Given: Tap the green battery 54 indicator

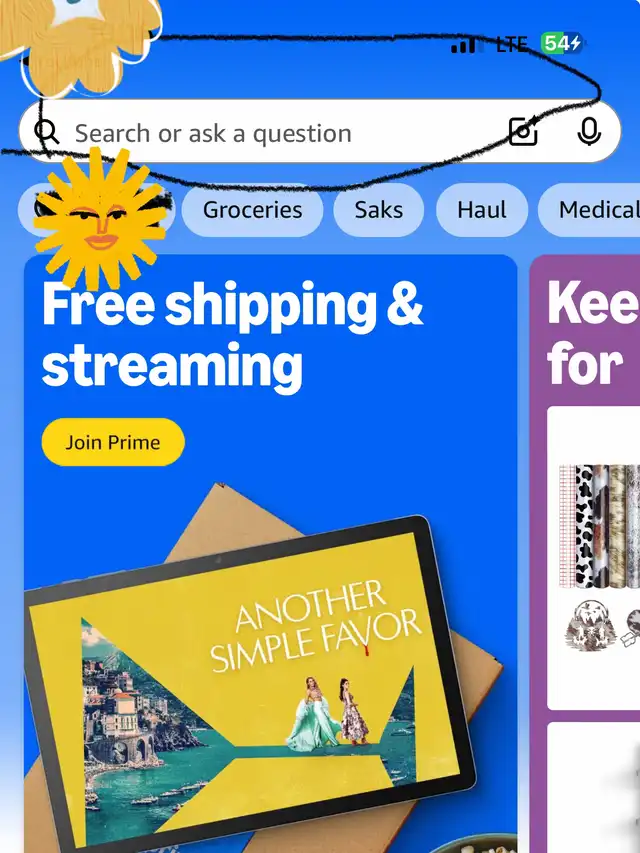Looking at the screenshot, I should 561,43.
